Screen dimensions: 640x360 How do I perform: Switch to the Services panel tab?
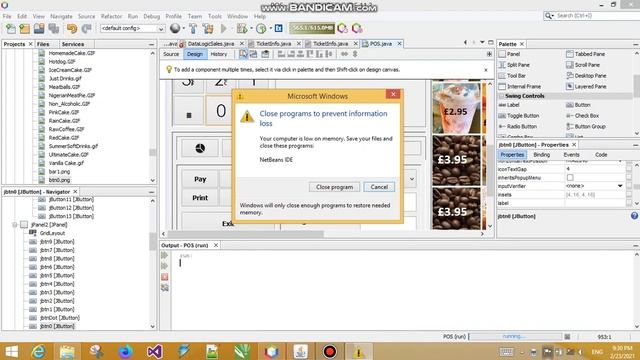[73, 44]
